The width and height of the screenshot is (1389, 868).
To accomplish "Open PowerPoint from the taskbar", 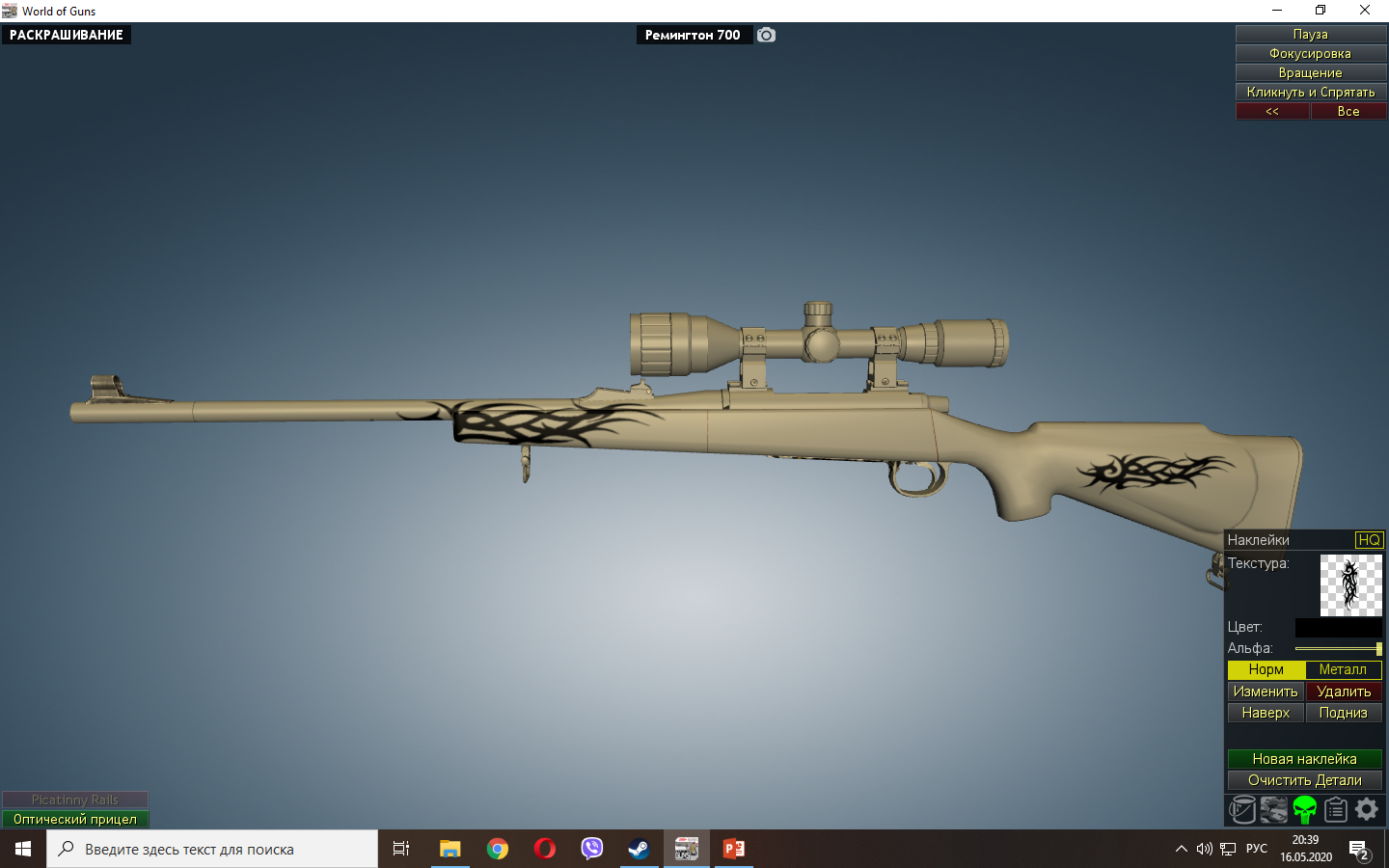I will (x=734, y=849).
